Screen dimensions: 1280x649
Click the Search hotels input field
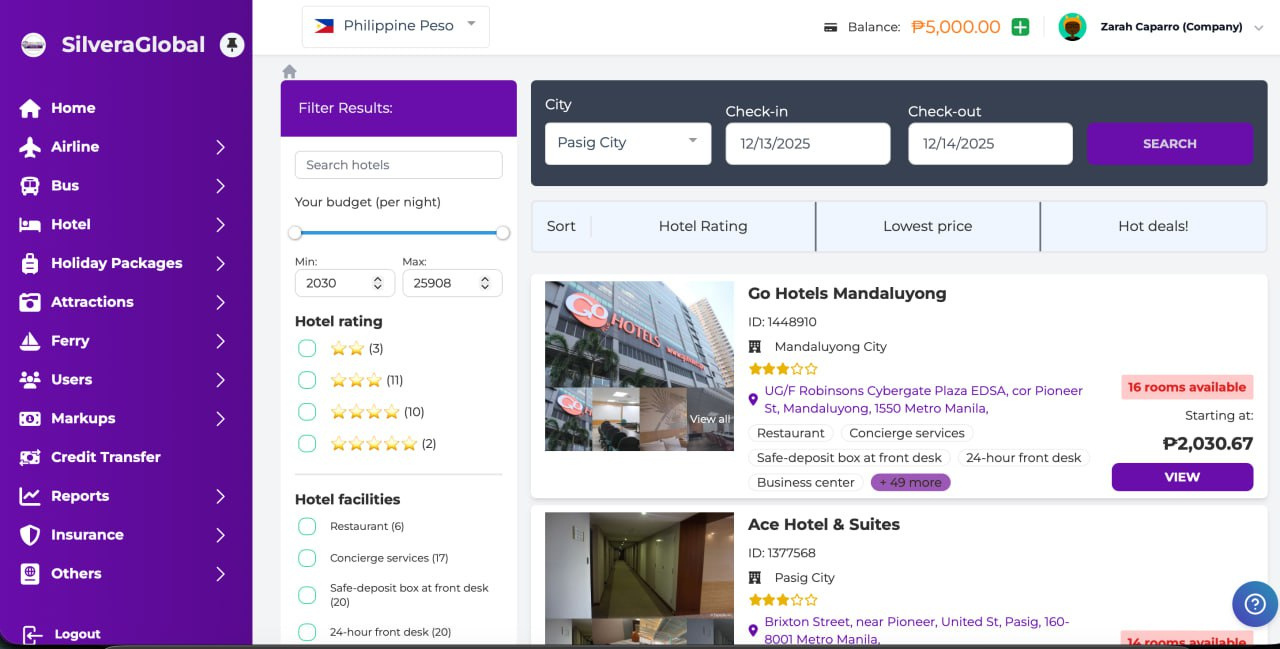[398, 165]
